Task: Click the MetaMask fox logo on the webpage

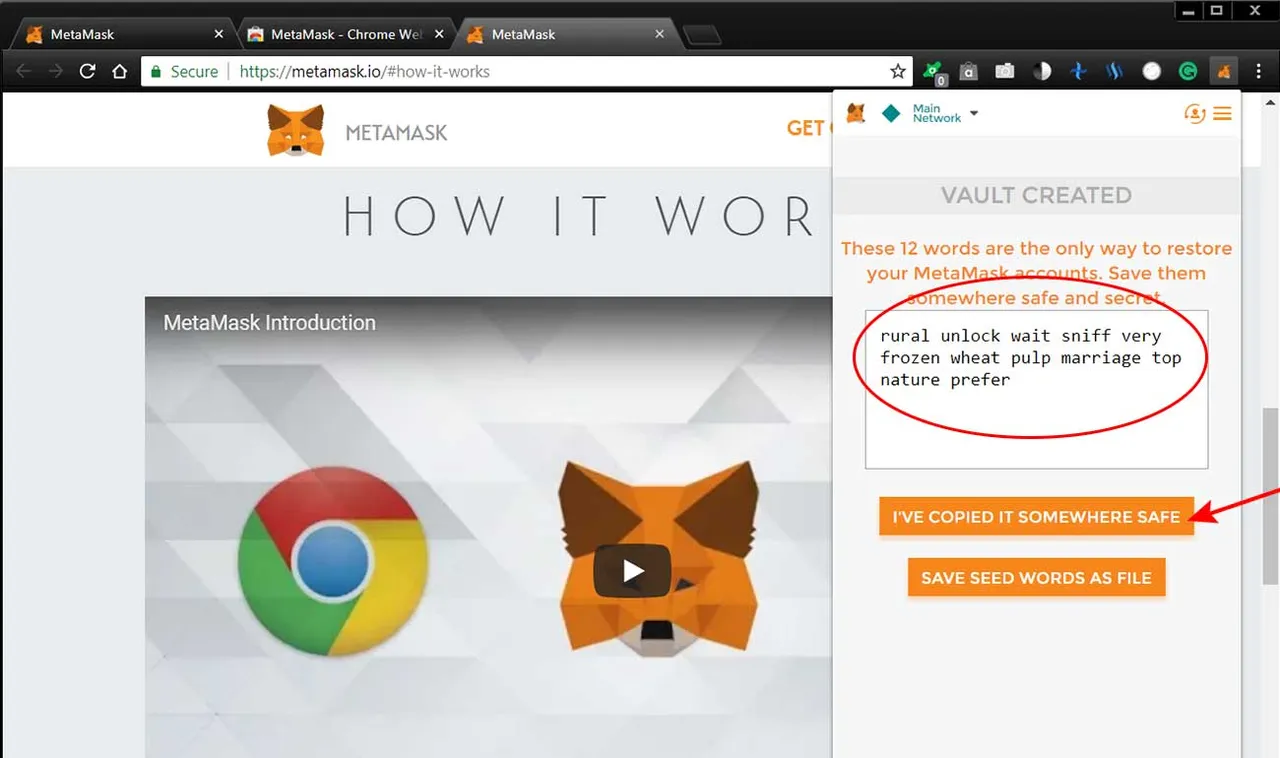Action: 296,131
